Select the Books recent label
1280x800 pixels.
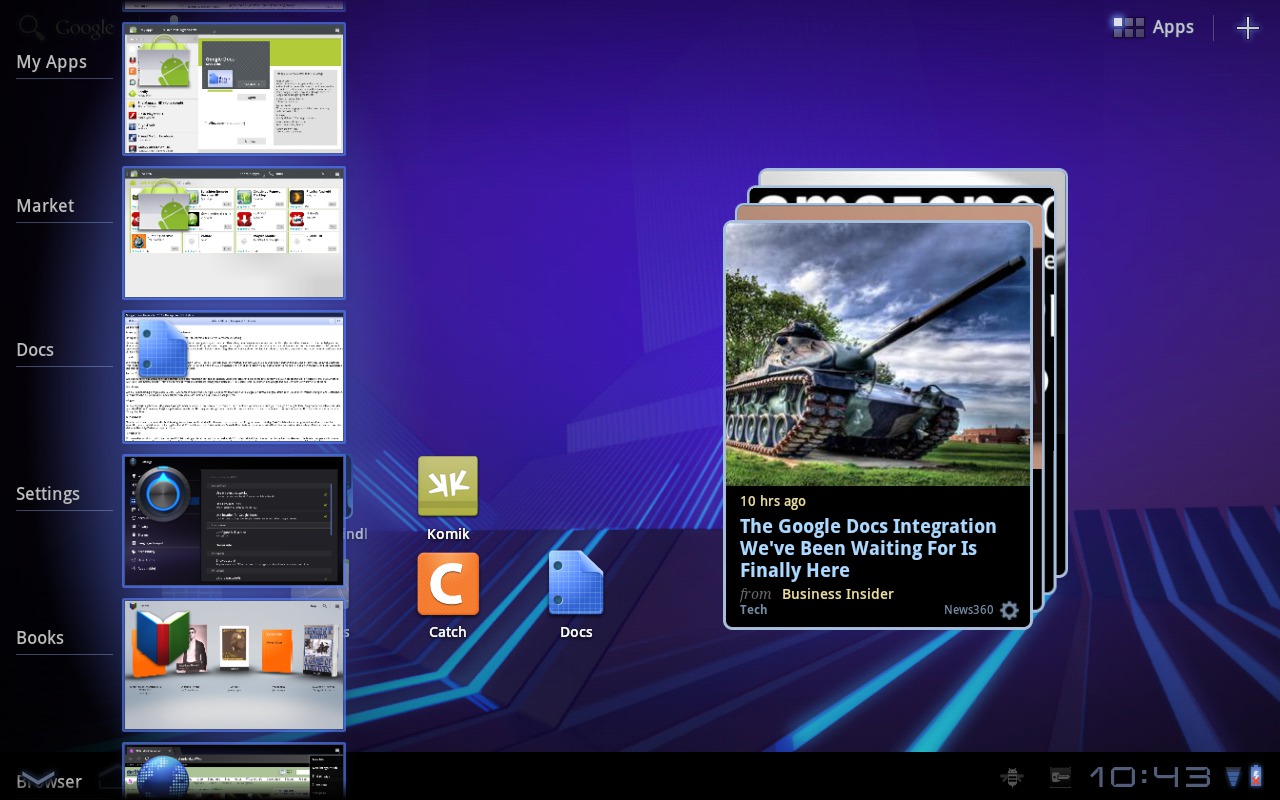click(x=40, y=637)
